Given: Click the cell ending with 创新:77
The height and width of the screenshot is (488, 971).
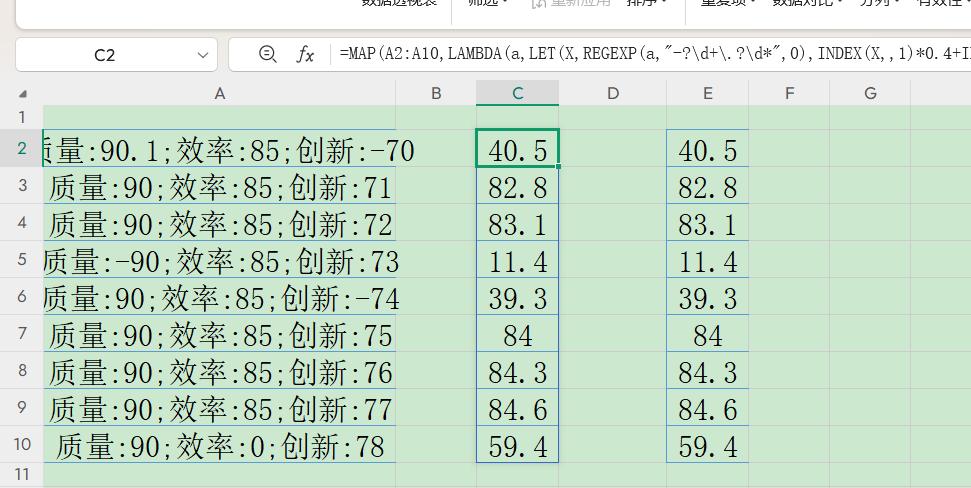Looking at the screenshot, I should 219,407.
